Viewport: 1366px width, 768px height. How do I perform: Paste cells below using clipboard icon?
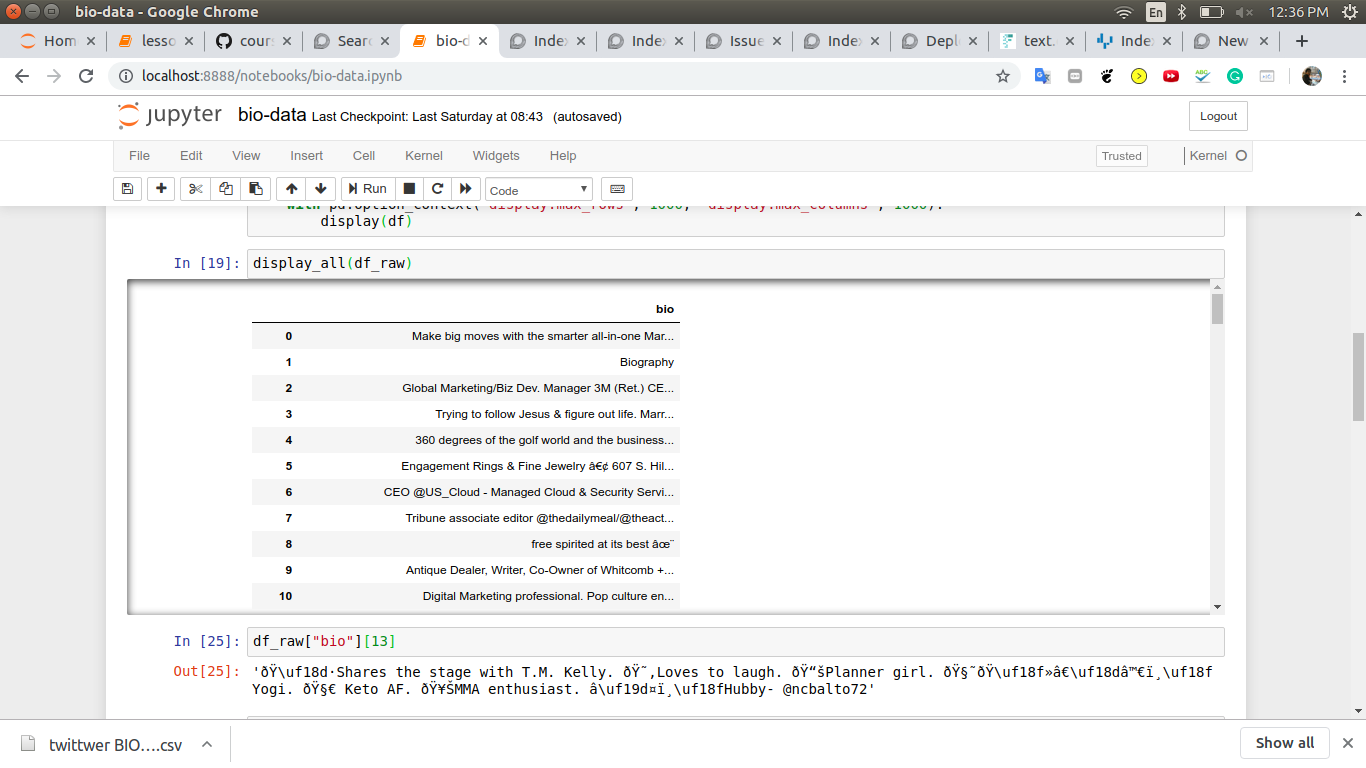pyautogui.click(x=256, y=189)
